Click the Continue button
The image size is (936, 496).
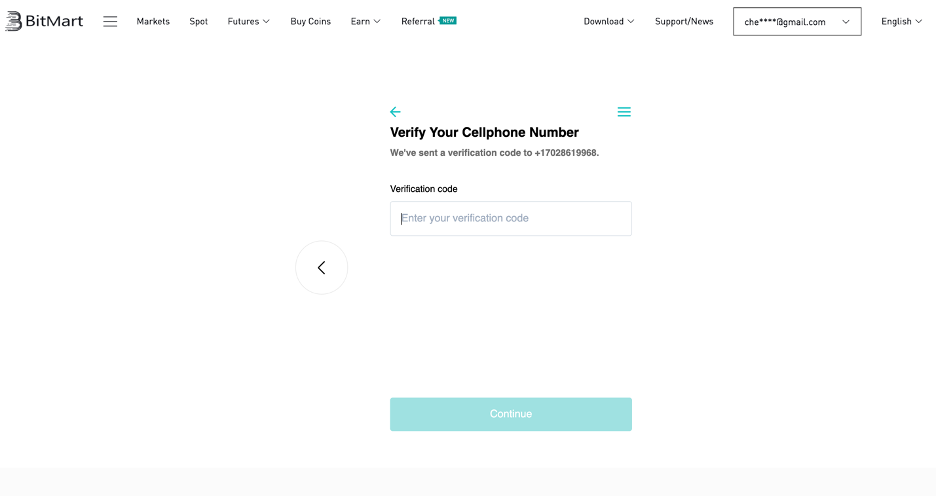(511, 414)
